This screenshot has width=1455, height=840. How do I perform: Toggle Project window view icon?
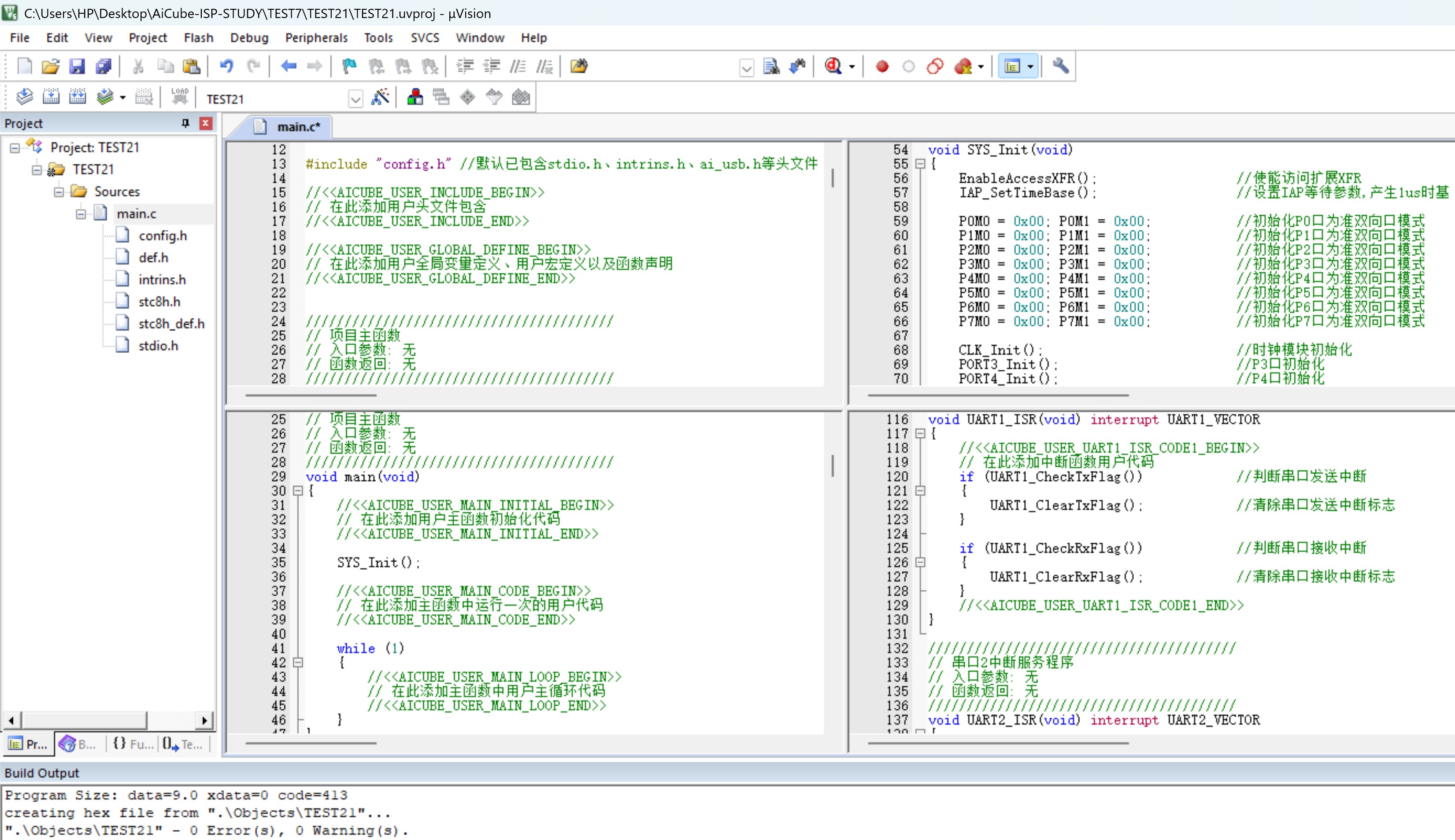click(1012, 66)
